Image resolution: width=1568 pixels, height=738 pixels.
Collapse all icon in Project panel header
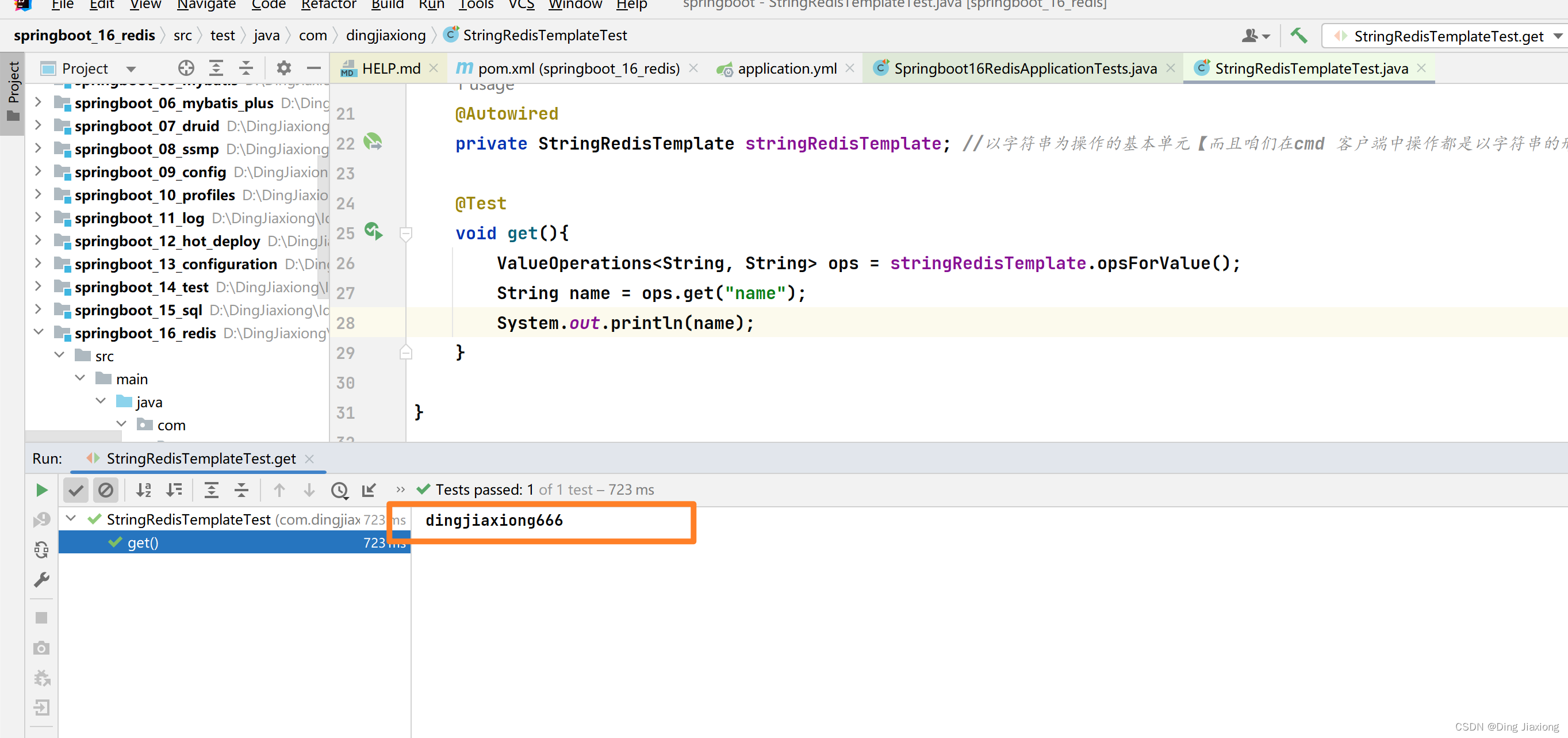tap(246, 68)
